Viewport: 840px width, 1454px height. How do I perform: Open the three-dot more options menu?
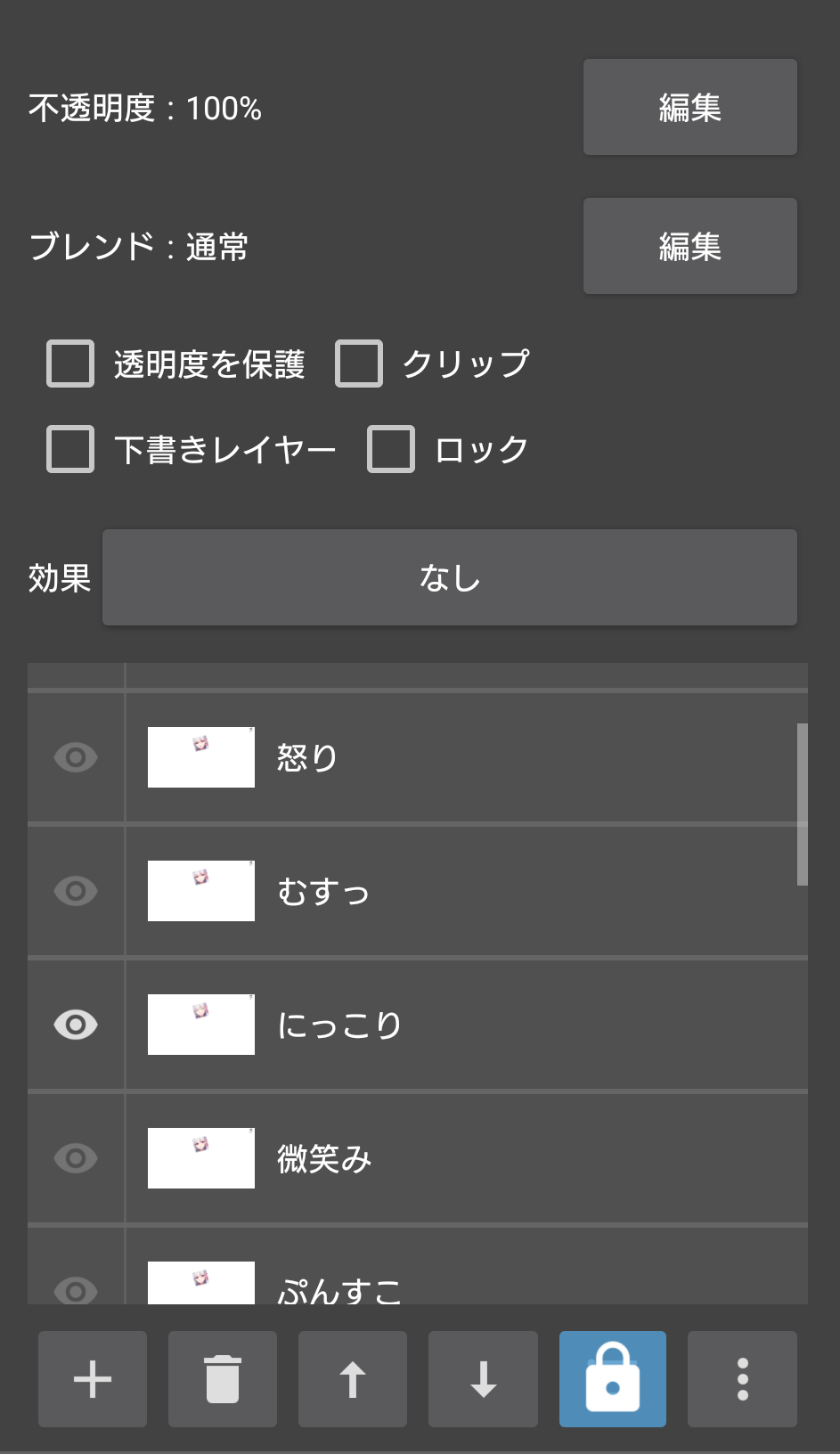tap(742, 1378)
